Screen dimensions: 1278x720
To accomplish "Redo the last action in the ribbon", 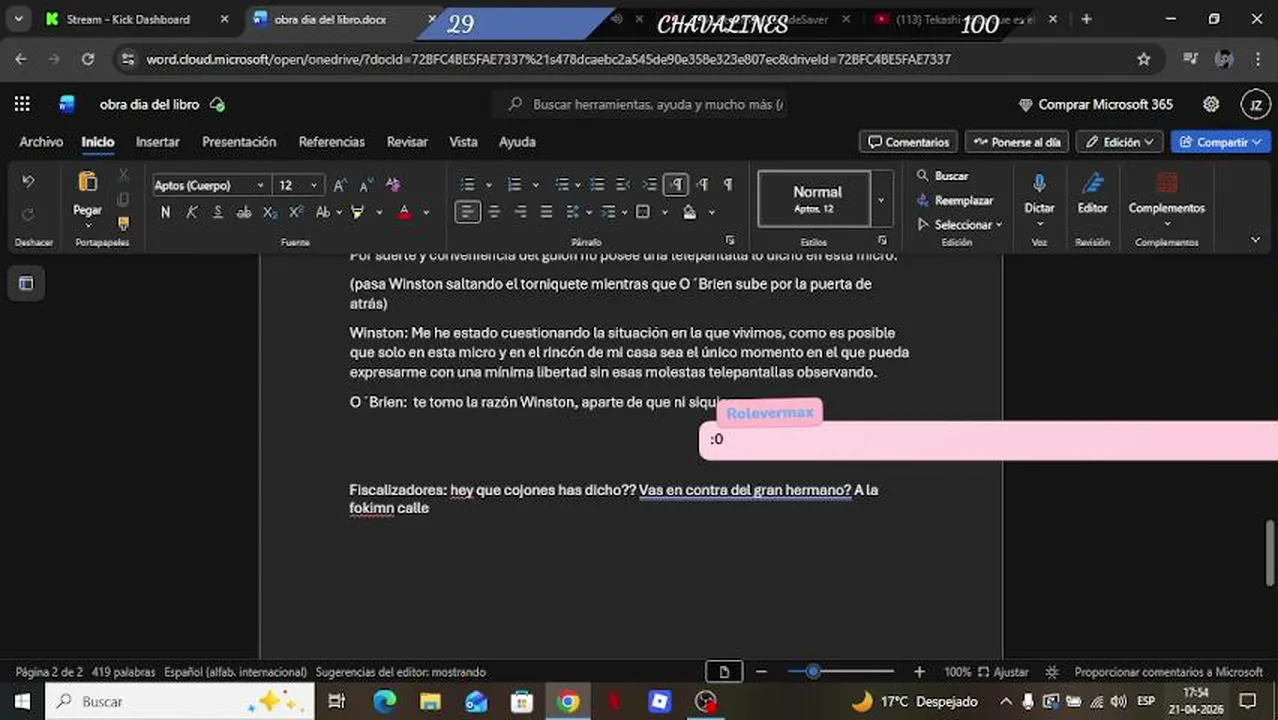I will pos(28,213).
